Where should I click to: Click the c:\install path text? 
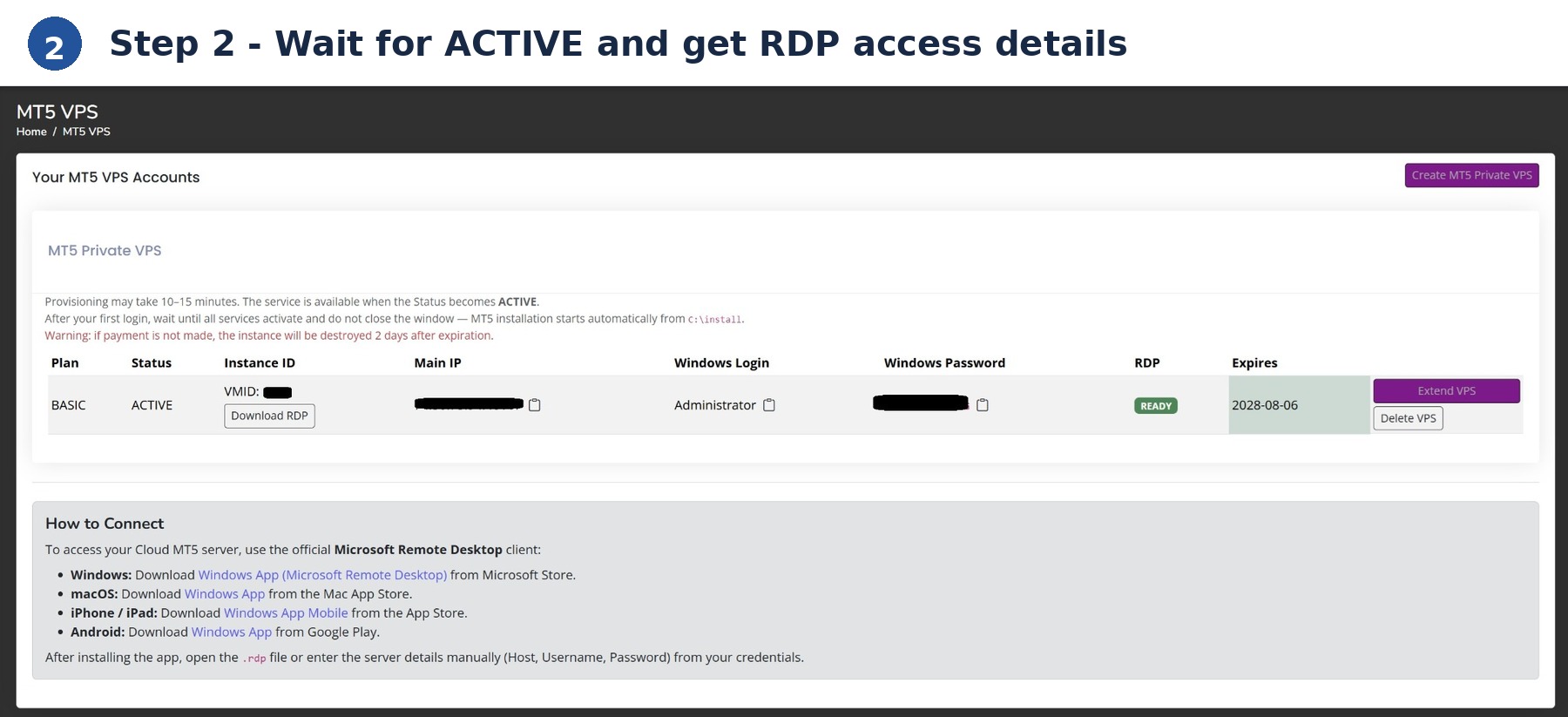coord(714,320)
